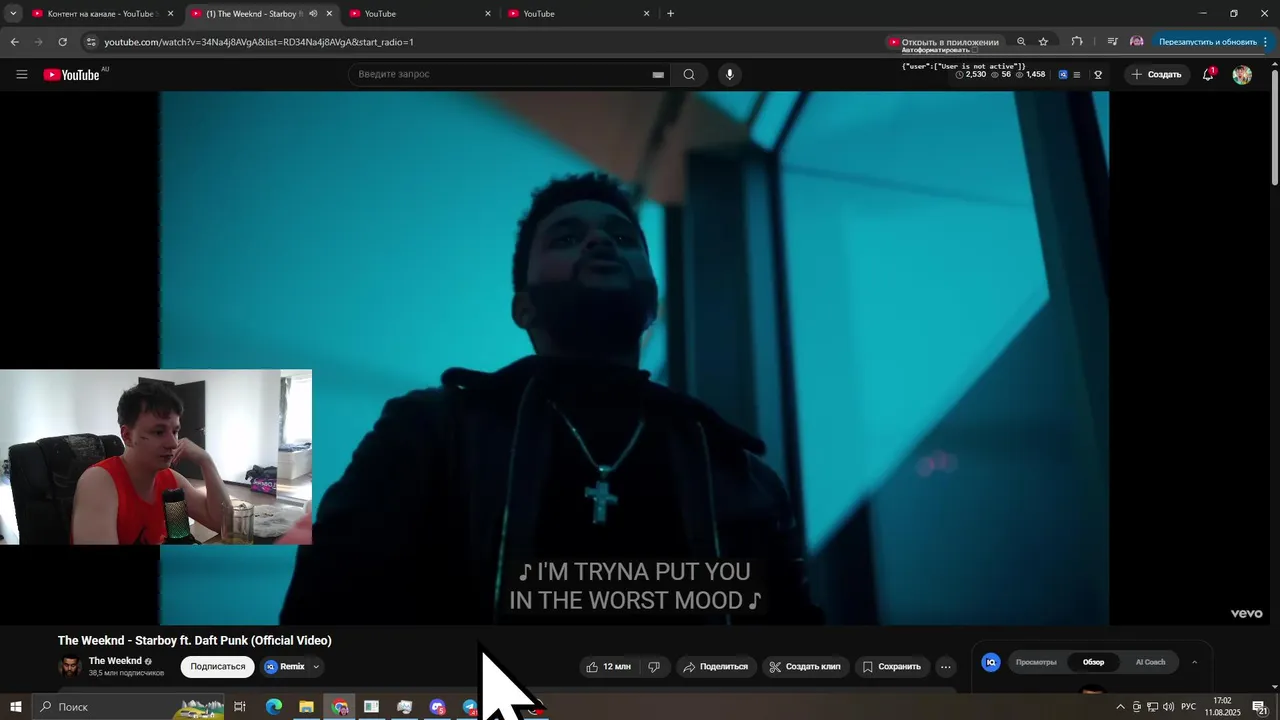Open media controls icon in toolbar

(x=1112, y=42)
